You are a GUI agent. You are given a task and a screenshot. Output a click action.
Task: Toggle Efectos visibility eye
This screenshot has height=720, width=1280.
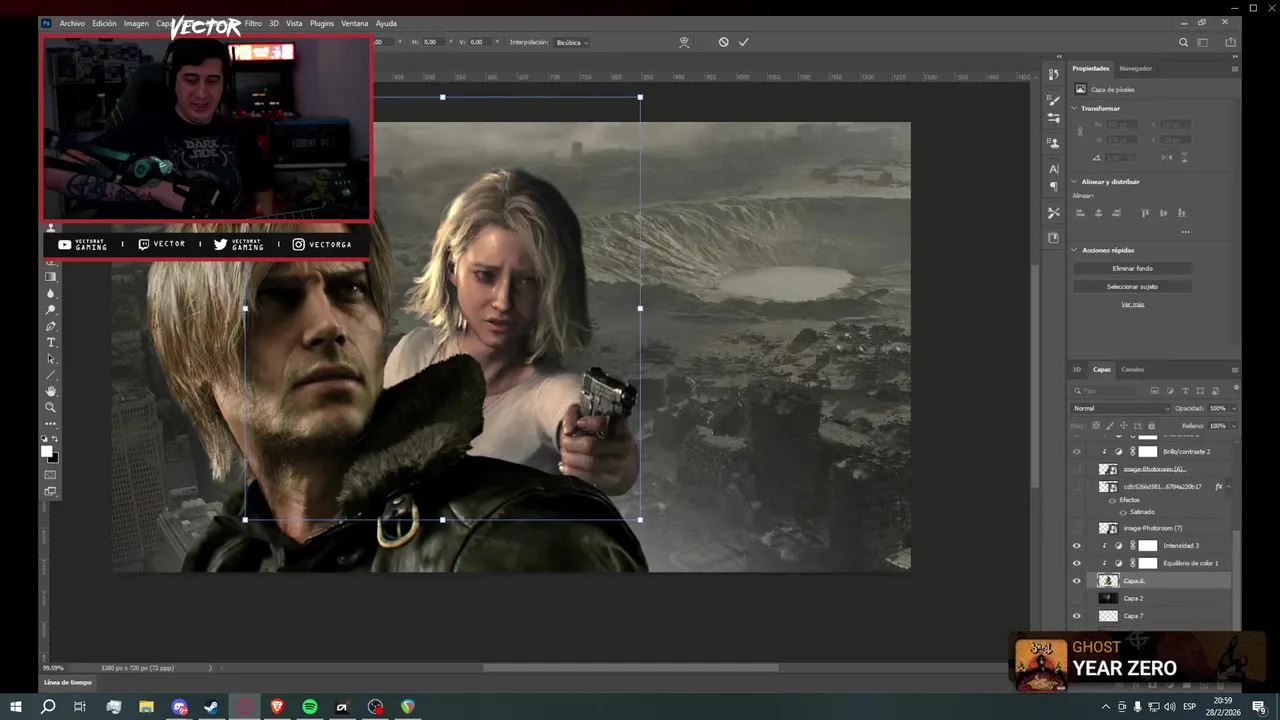(1111, 500)
